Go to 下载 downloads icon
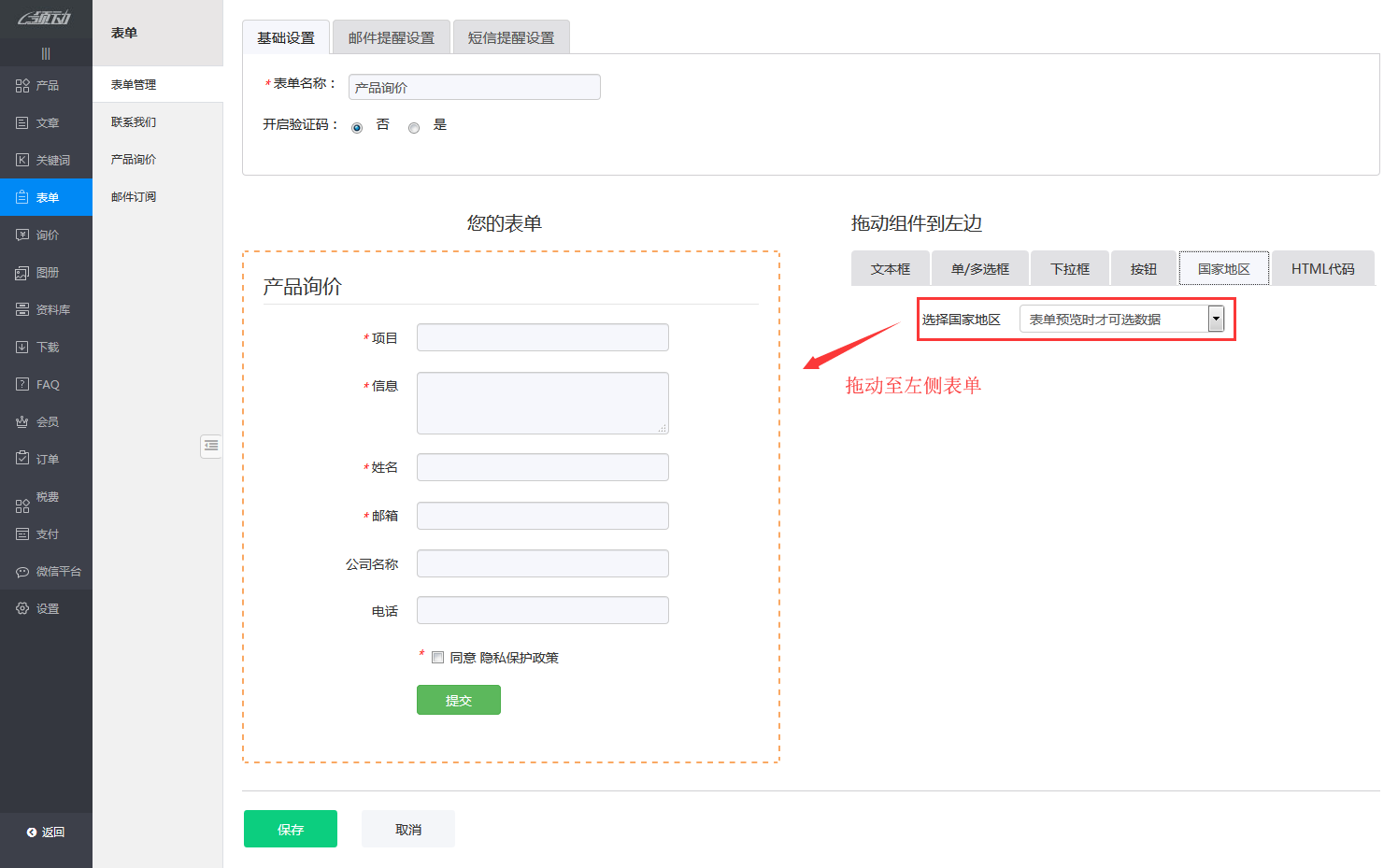The width and height of the screenshot is (1398, 868). click(x=22, y=348)
